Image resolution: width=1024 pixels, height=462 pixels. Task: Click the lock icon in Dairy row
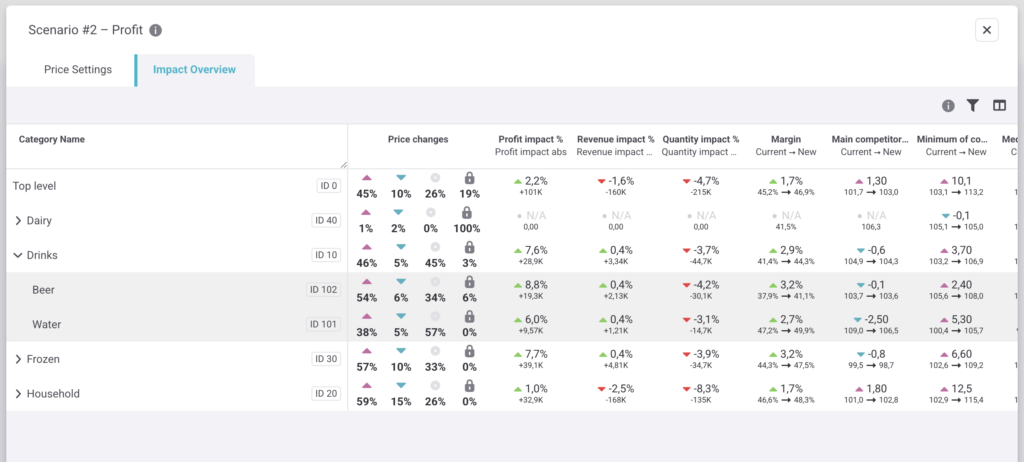click(x=466, y=212)
